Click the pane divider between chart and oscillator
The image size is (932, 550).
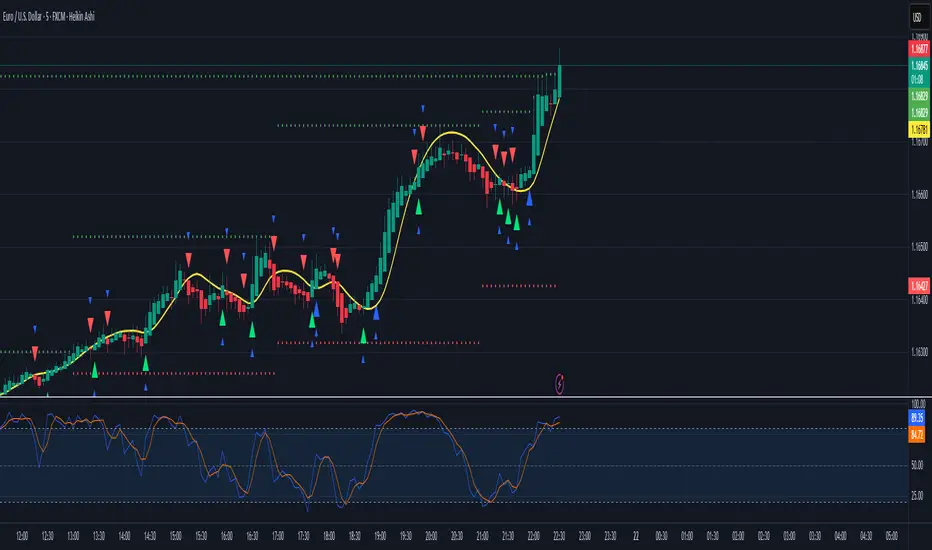click(466, 397)
